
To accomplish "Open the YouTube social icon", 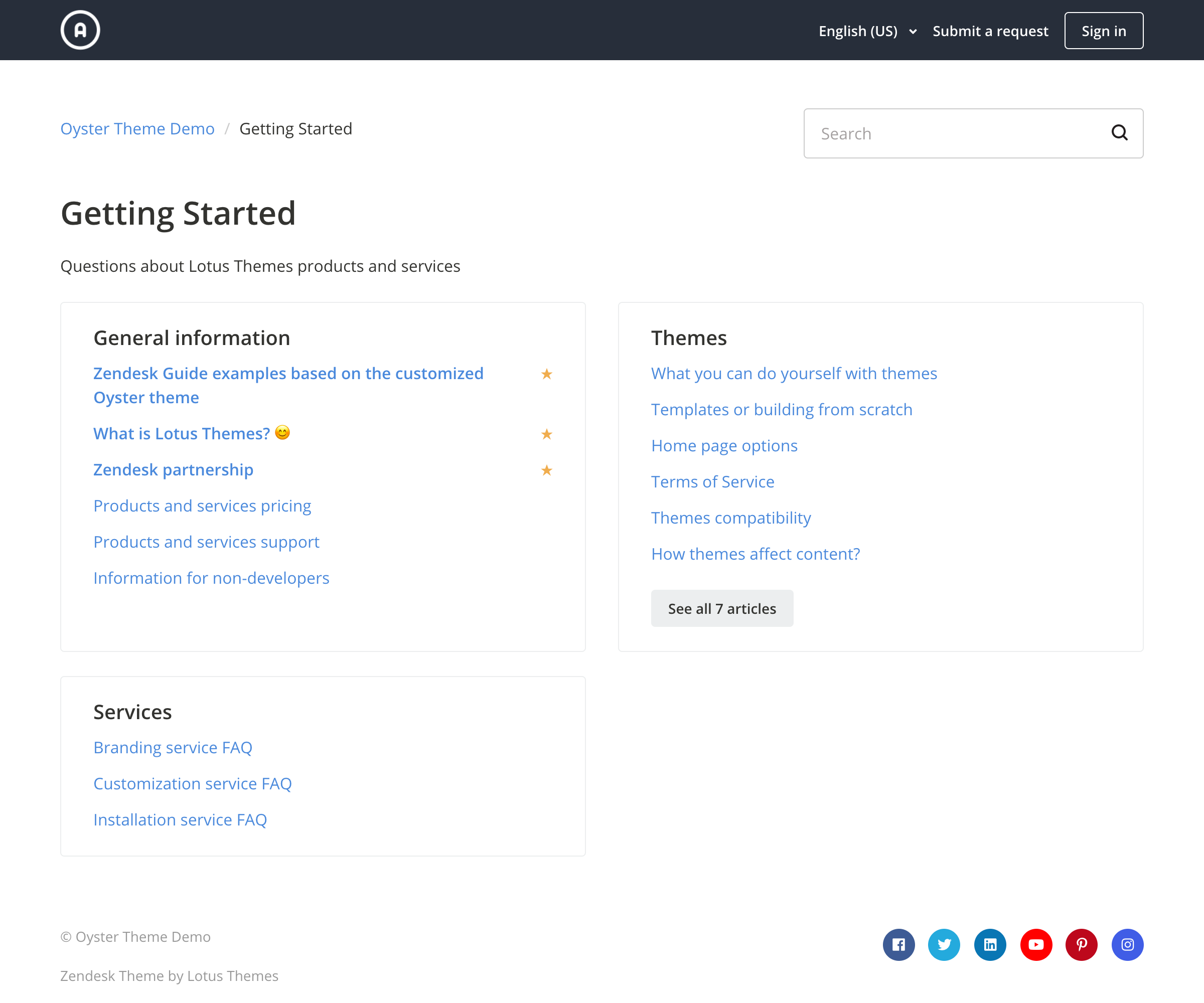I will tap(1036, 944).
